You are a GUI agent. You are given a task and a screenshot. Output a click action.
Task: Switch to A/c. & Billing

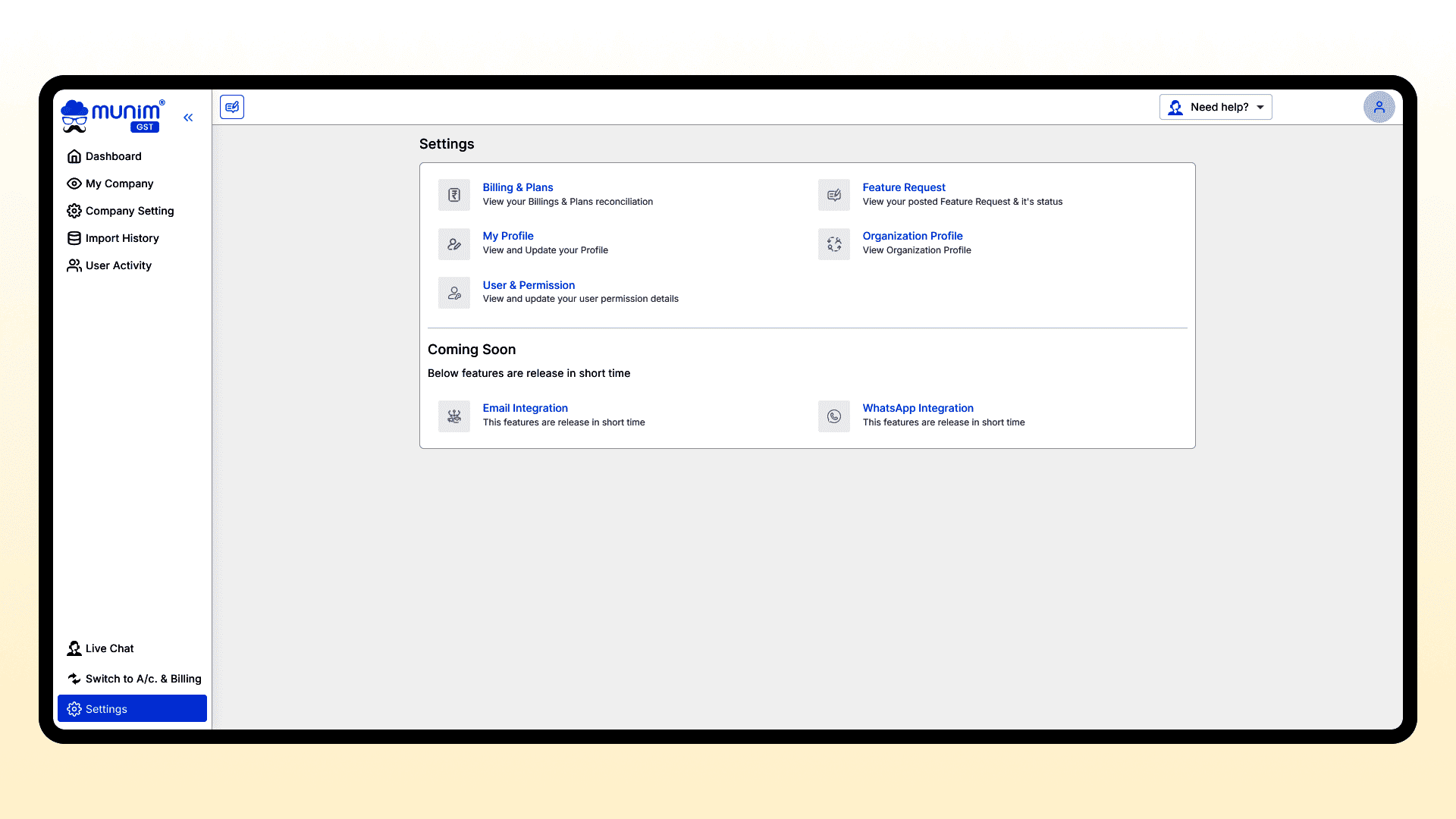(x=143, y=679)
